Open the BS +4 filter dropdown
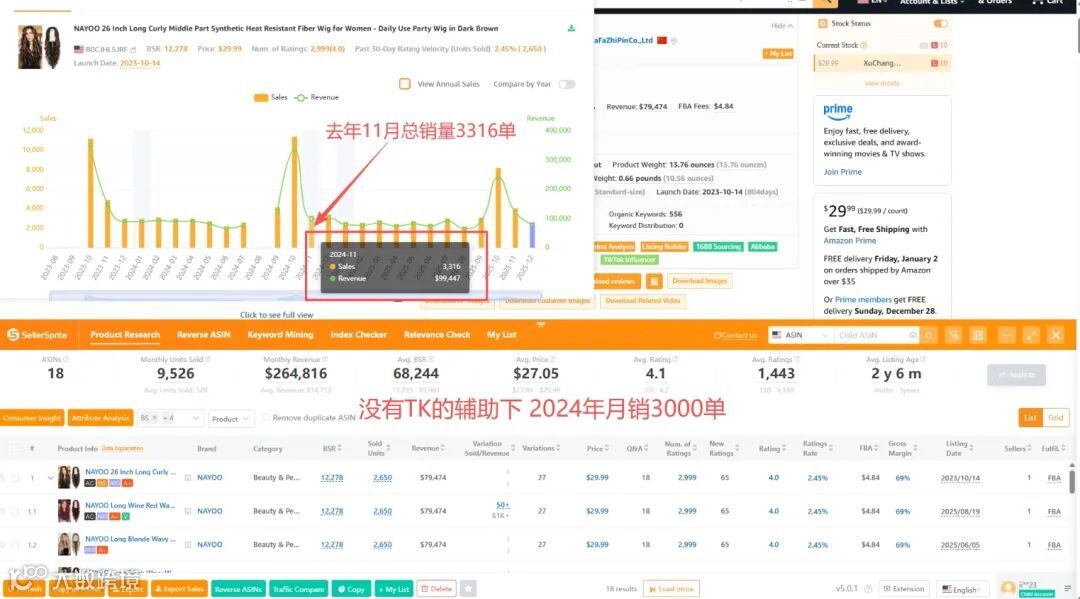 click(x=170, y=418)
